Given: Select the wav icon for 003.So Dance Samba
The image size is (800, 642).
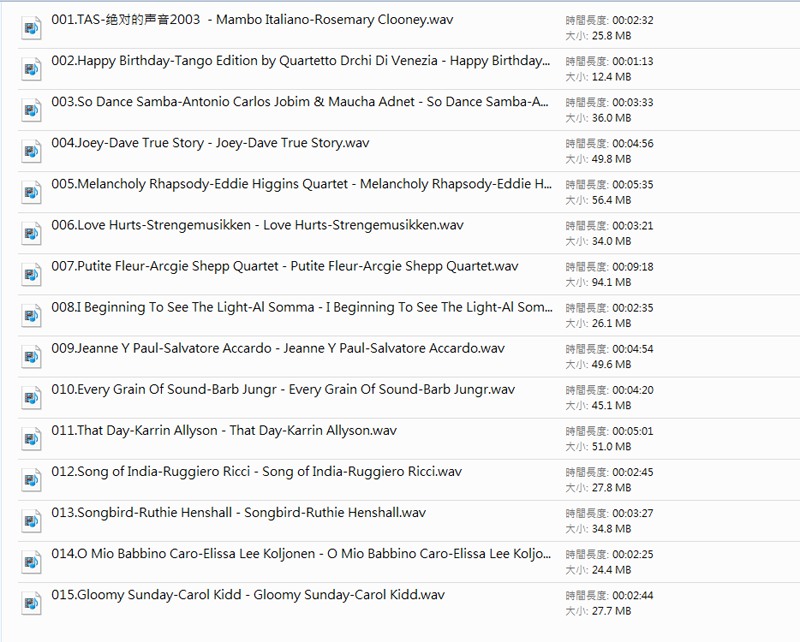Looking at the screenshot, I should pyautogui.click(x=31, y=110).
